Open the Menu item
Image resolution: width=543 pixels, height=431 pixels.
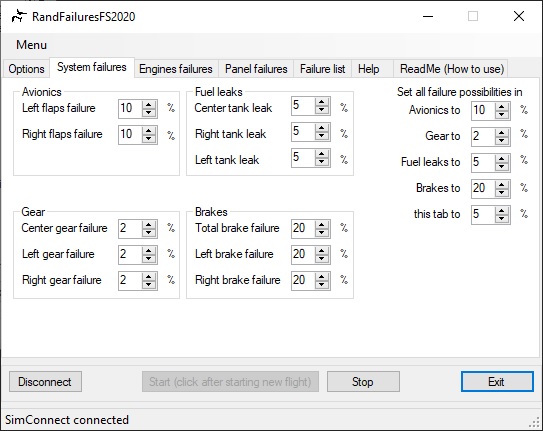(31, 45)
